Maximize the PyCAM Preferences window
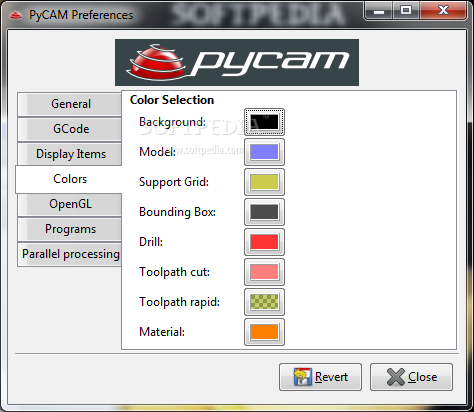Image resolution: width=474 pixels, height=412 pixels. [x=406, y=11]
